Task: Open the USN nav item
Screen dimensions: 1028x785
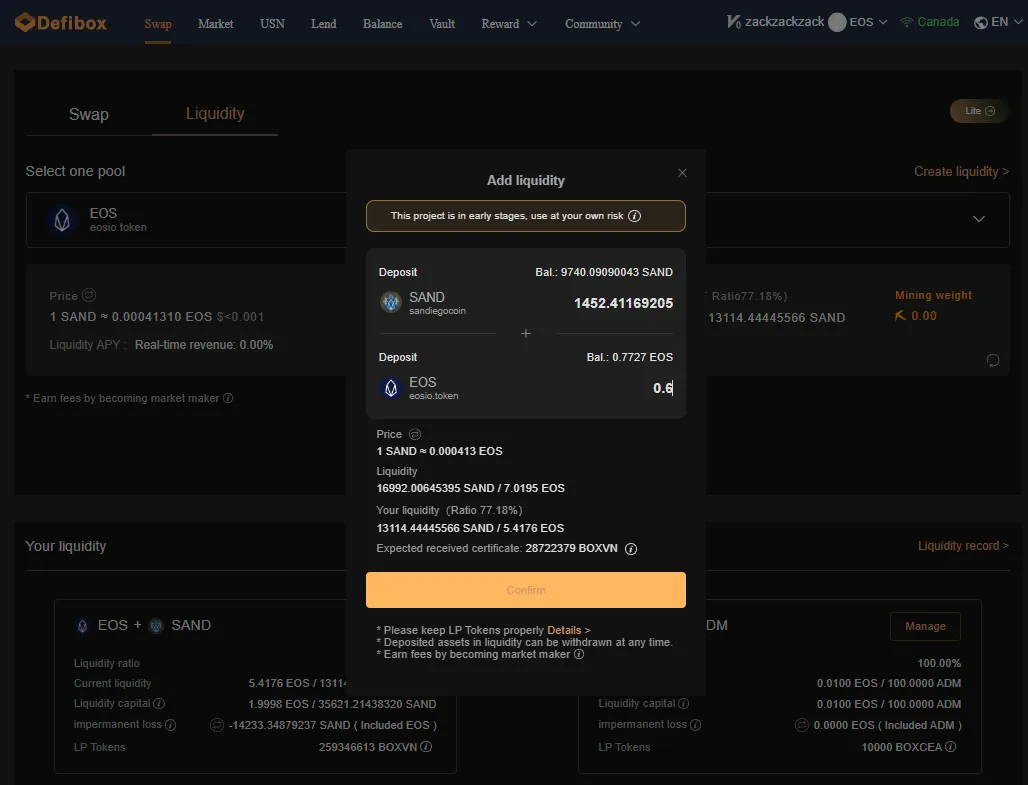Action: [272, 24]
